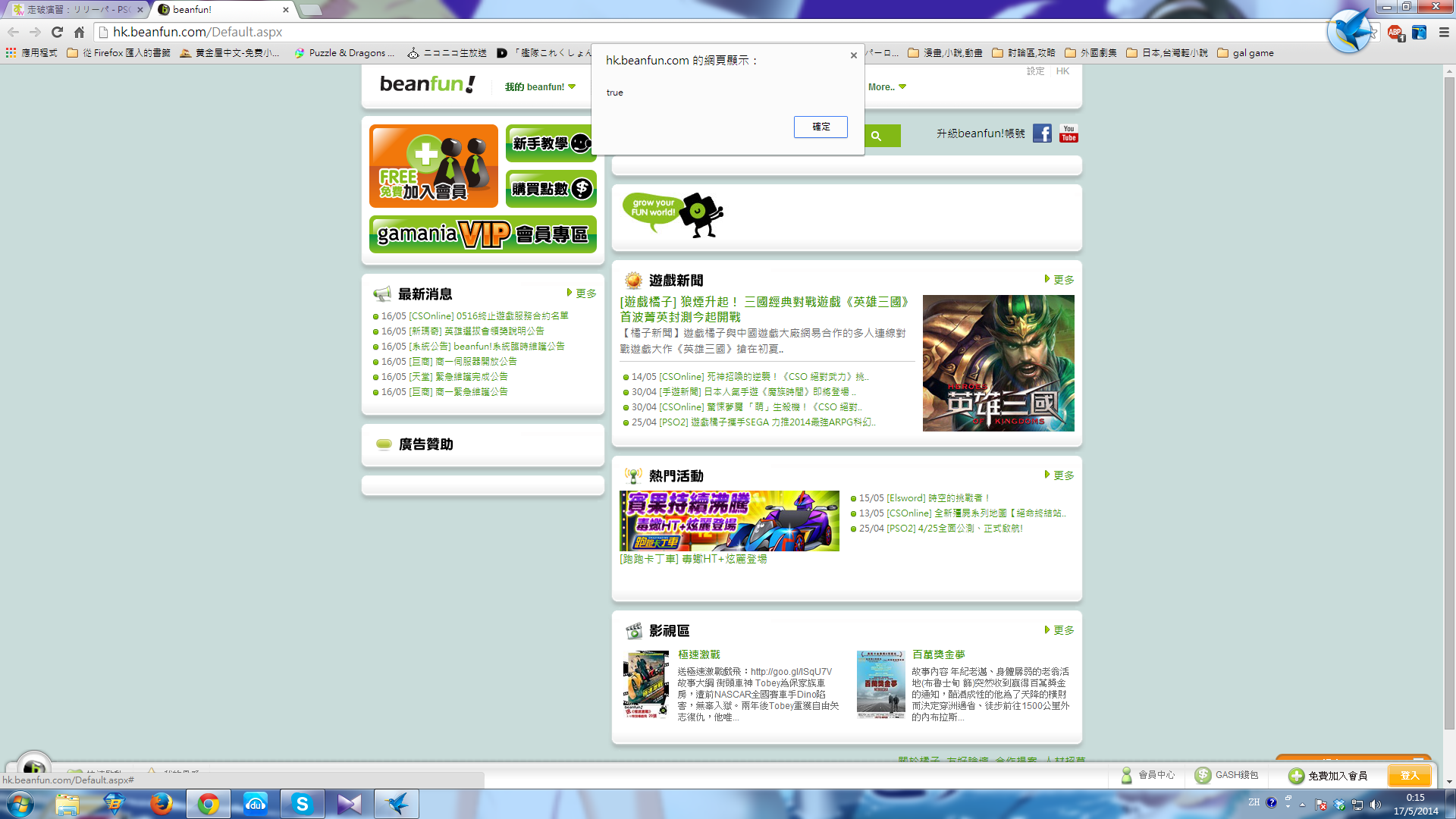Viewport: 1456px width, 819px height.
Task: Close the alert dialog with X
Action: coord(854,55)
